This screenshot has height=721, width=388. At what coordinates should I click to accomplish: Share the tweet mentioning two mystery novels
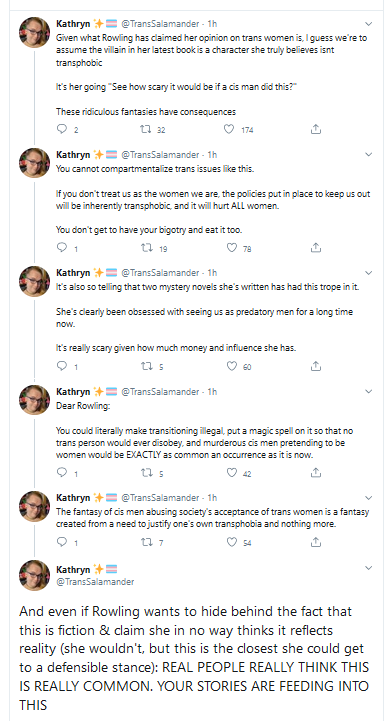pyautogui.click(x=315, y=366)
